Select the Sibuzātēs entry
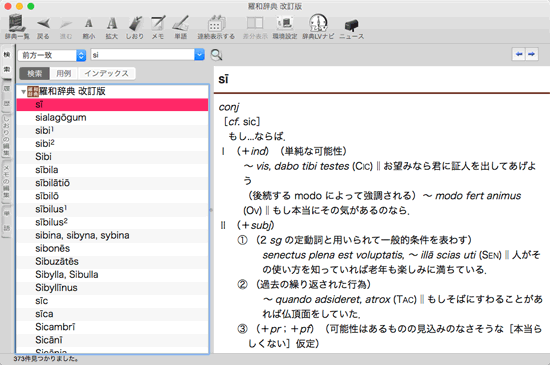The height and width of the screenshot is (365, 550). click(x=112, y=262)
